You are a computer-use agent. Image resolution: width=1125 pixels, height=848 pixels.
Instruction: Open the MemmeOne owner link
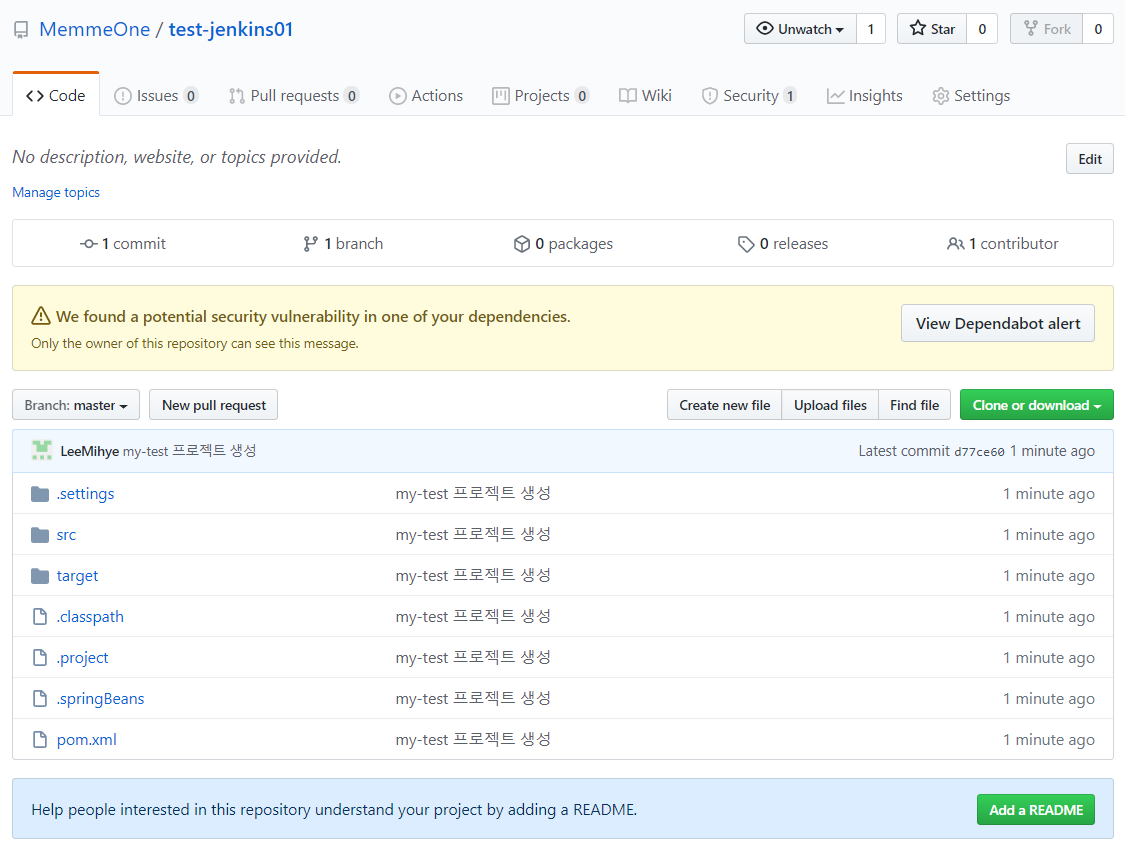click(95, 29)
